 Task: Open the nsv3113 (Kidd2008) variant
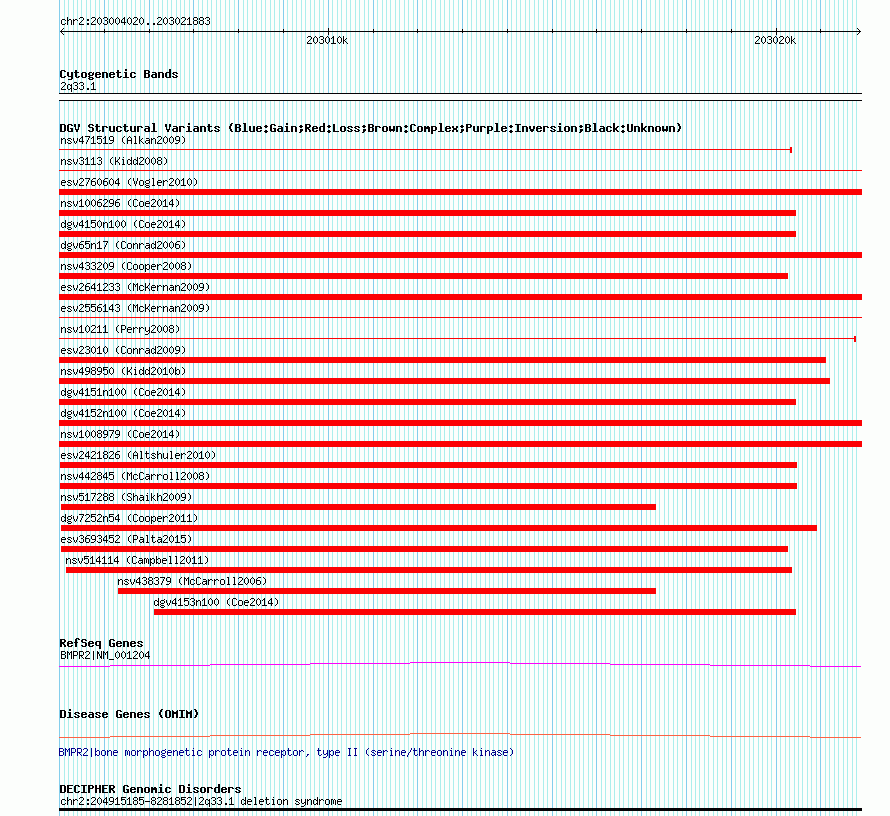coord(114,161)
